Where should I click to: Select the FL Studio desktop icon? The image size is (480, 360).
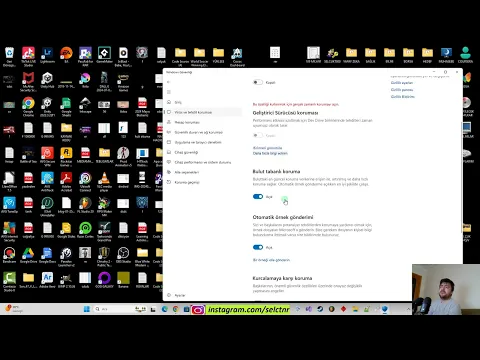(85, 205)
